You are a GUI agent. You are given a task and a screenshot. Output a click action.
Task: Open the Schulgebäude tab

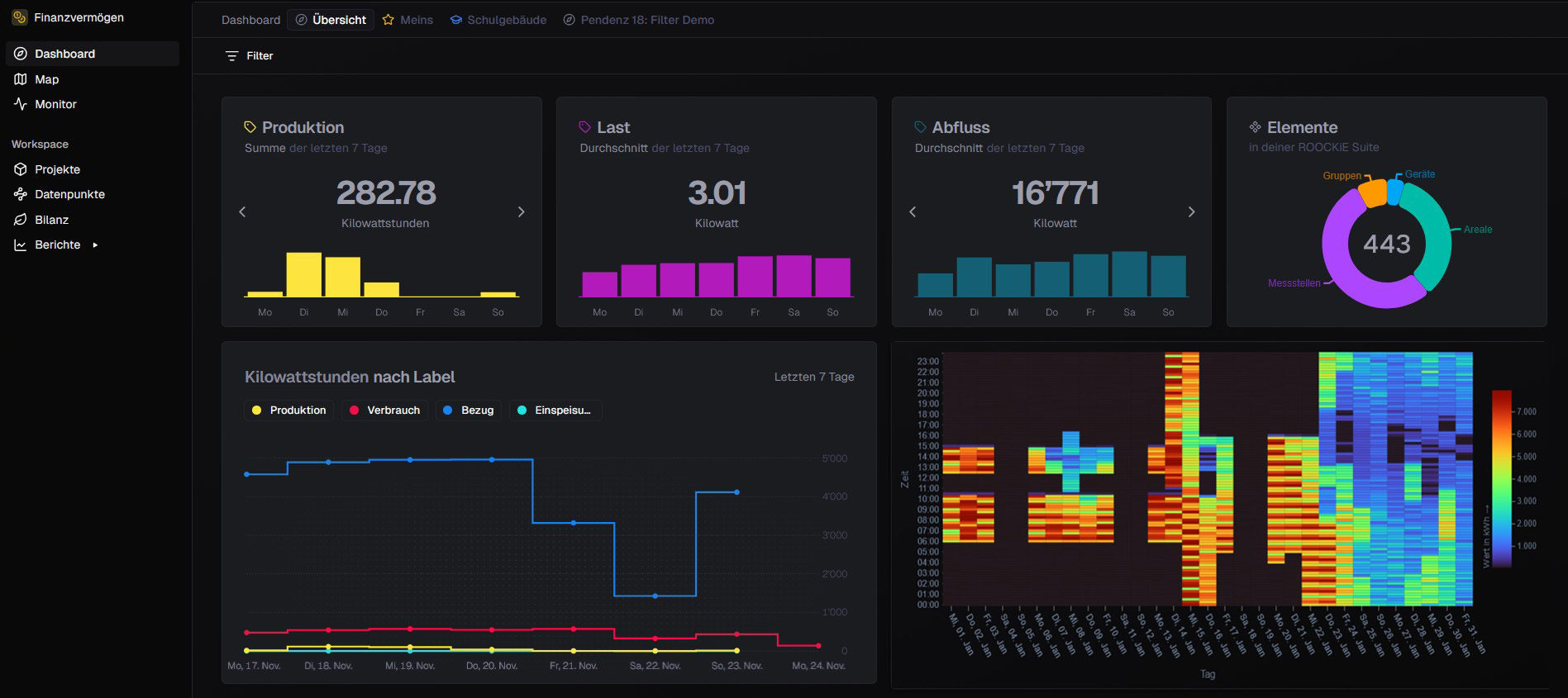(x=498, y=20)
